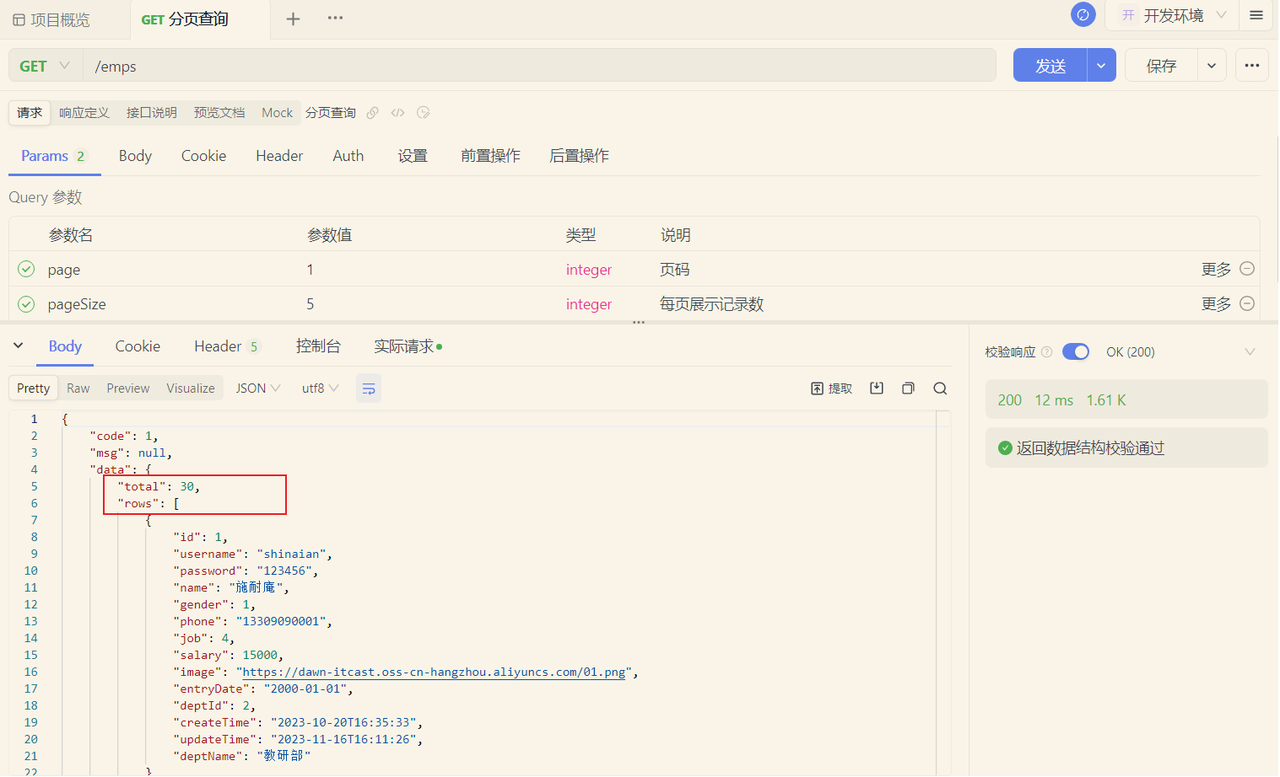Click the code icon beside 分页查询
The height and width of the screenshot is (777, 1280).
[x=398, y=113]
